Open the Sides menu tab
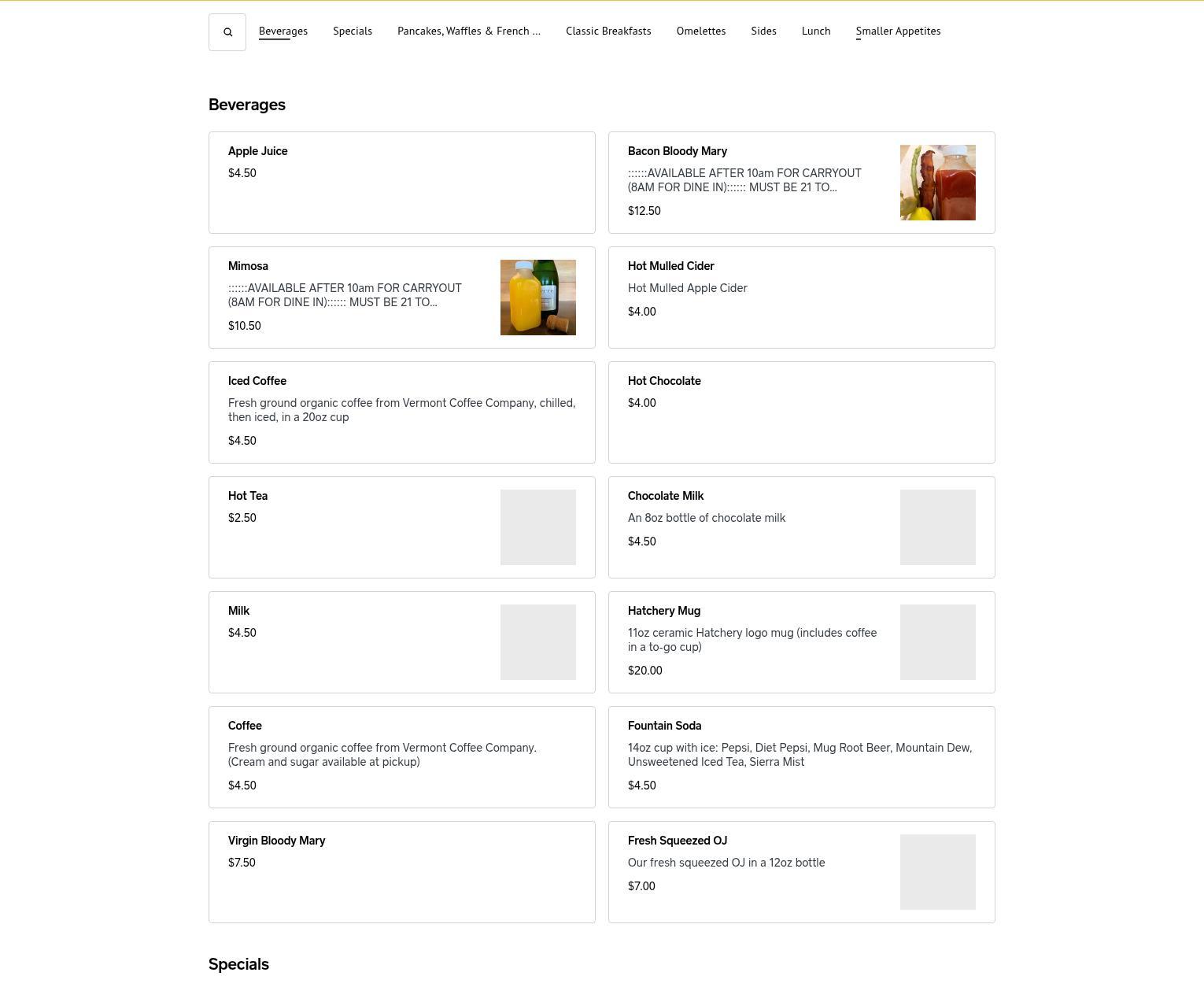 pos(763,31)
